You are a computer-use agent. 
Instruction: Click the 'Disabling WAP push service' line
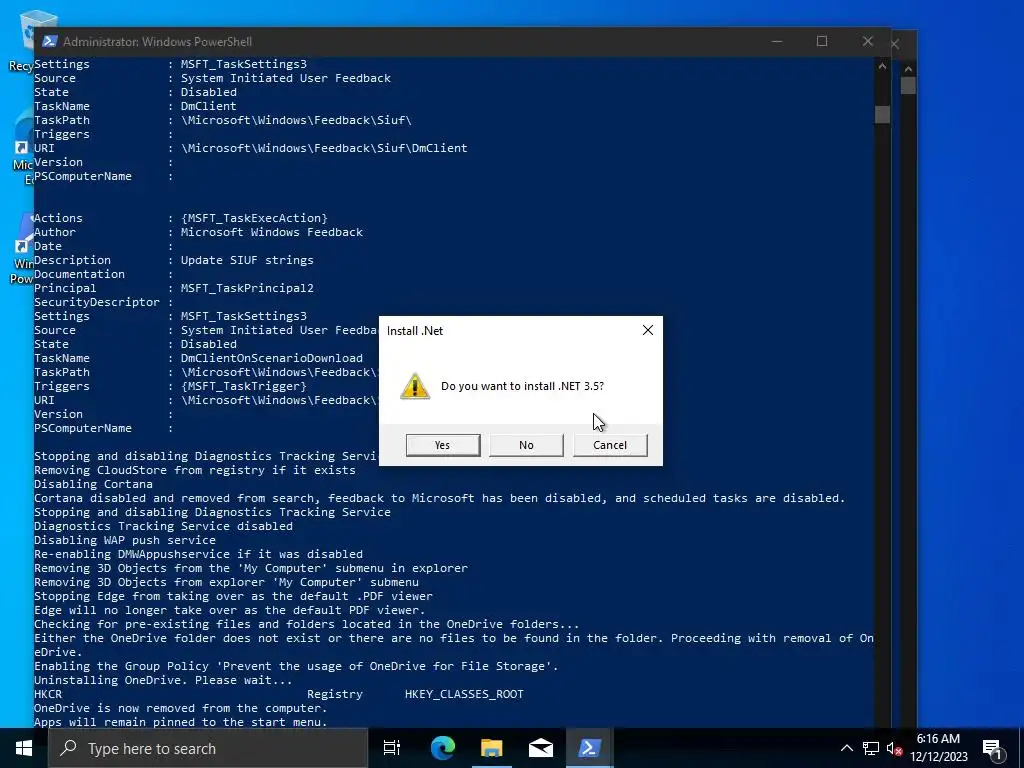pyautogui.click(x=125, y=540)
